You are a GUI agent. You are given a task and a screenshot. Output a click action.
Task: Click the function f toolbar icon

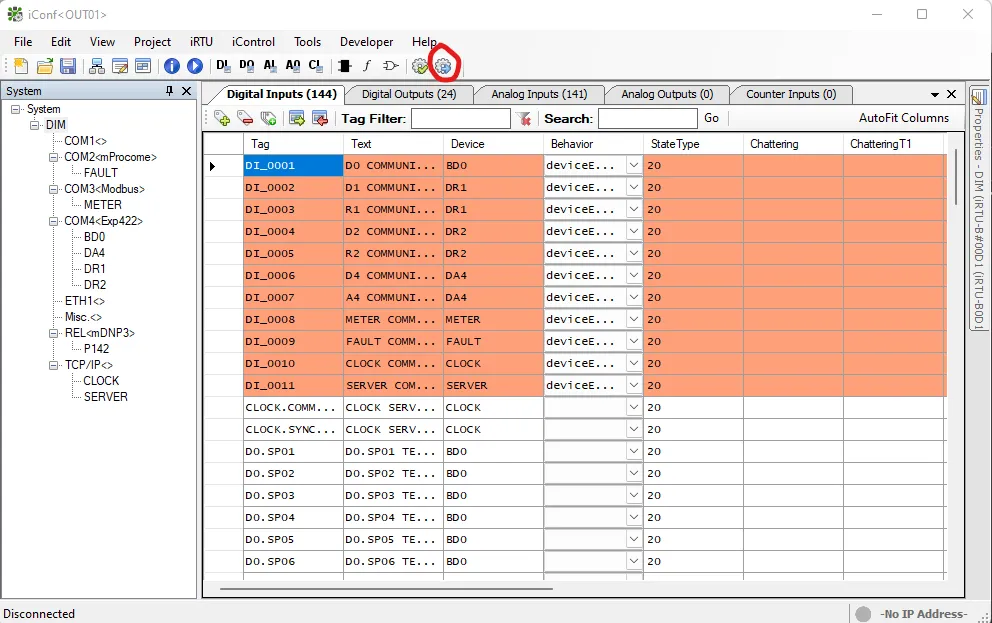(367, 66)
